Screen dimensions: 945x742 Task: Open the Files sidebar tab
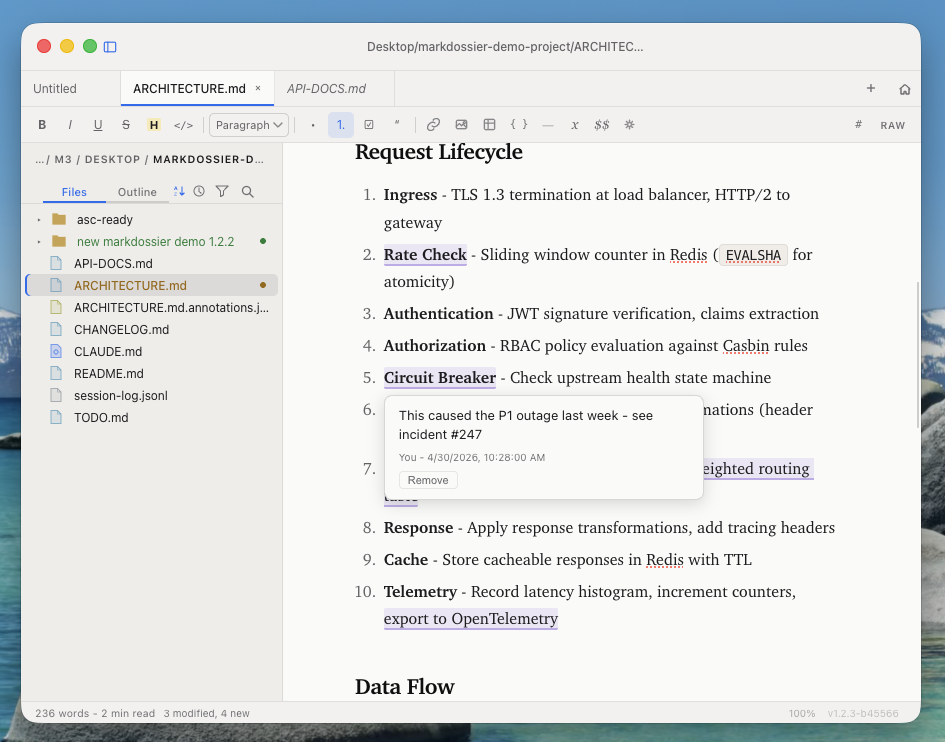[74, 192]
